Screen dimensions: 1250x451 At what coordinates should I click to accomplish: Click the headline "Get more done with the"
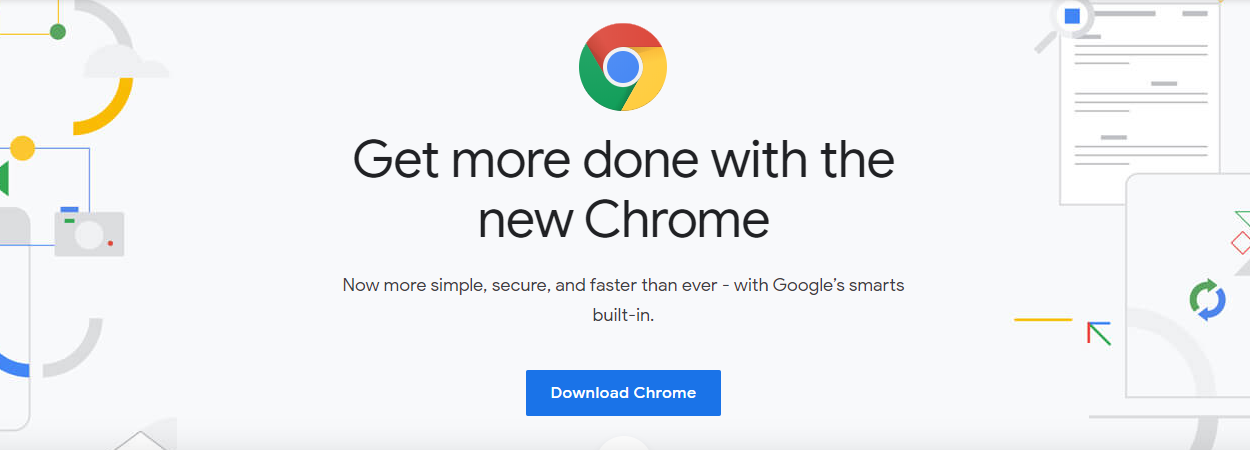point(623,160)
